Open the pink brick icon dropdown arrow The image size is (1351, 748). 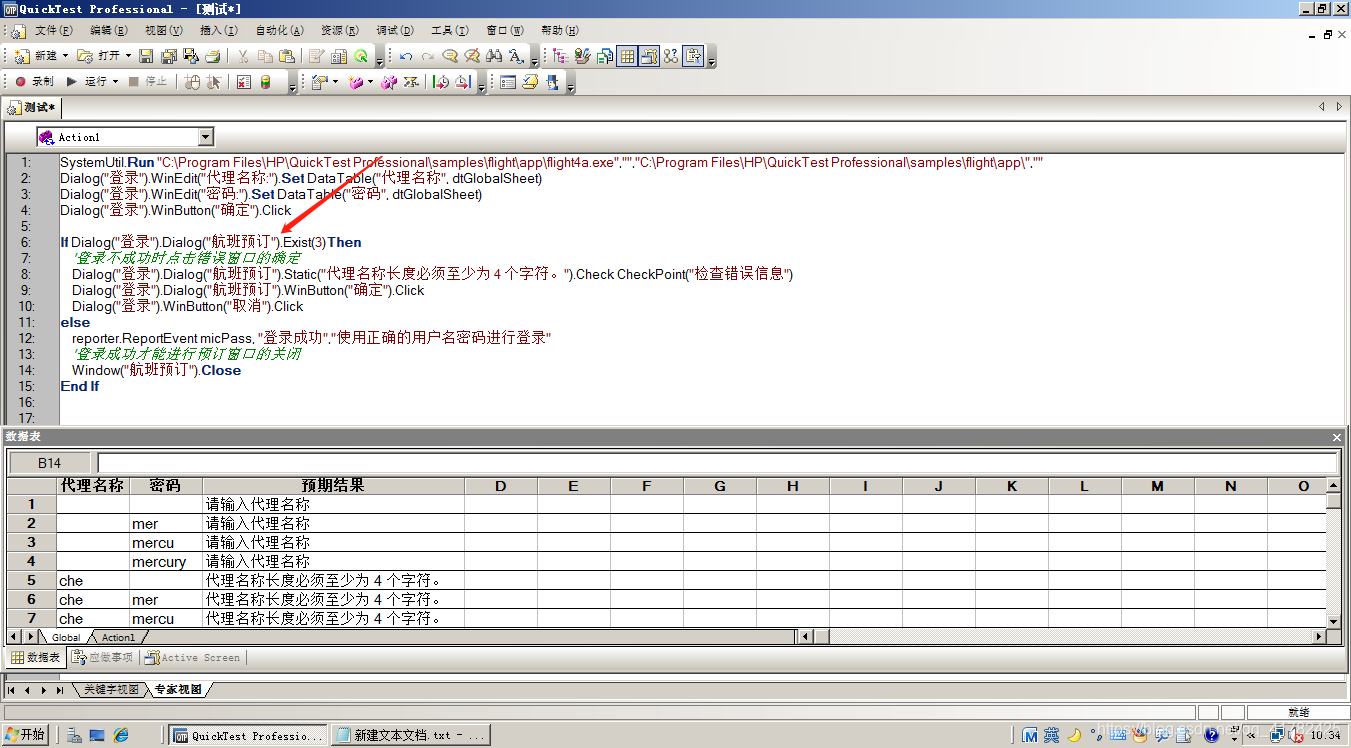370,82
